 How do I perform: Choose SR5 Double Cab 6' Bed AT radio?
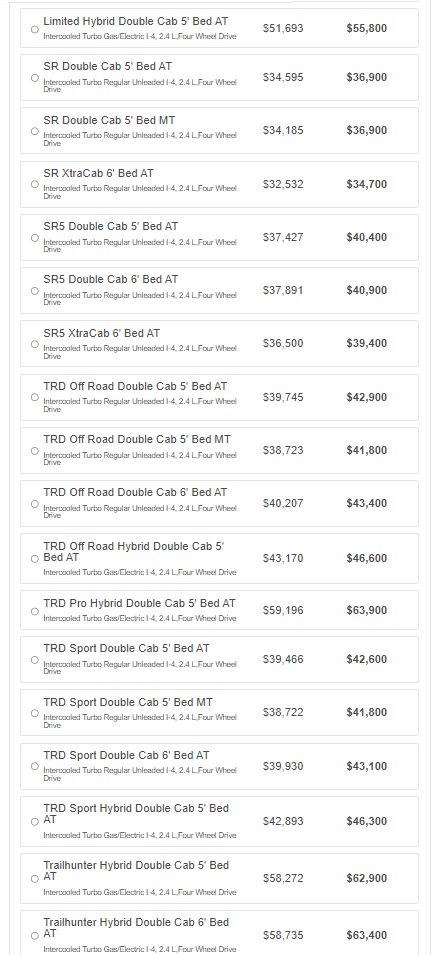35,291
